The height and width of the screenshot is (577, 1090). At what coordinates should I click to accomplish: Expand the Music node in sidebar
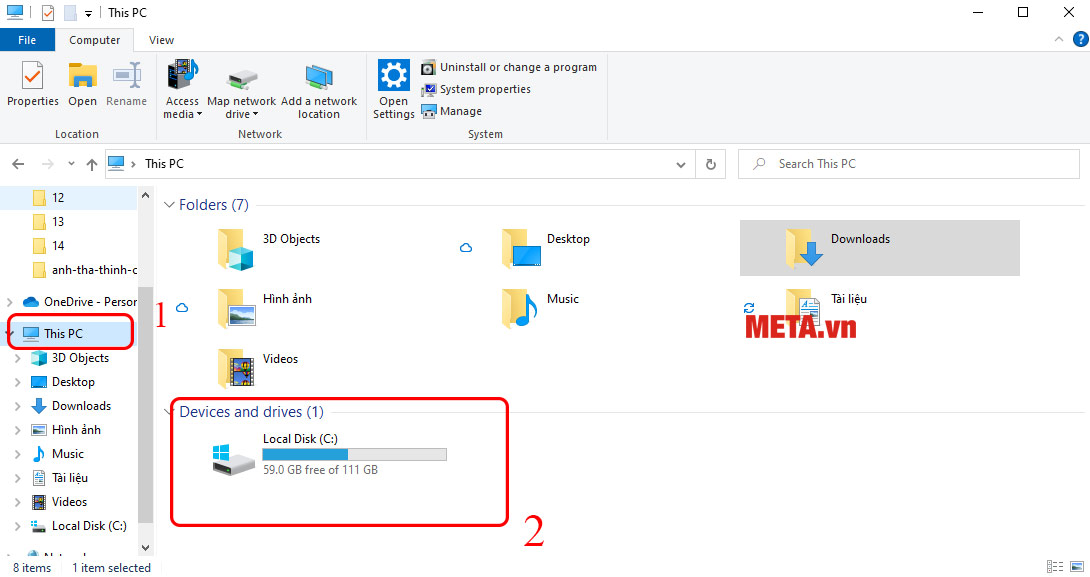(x=17, y=454)
